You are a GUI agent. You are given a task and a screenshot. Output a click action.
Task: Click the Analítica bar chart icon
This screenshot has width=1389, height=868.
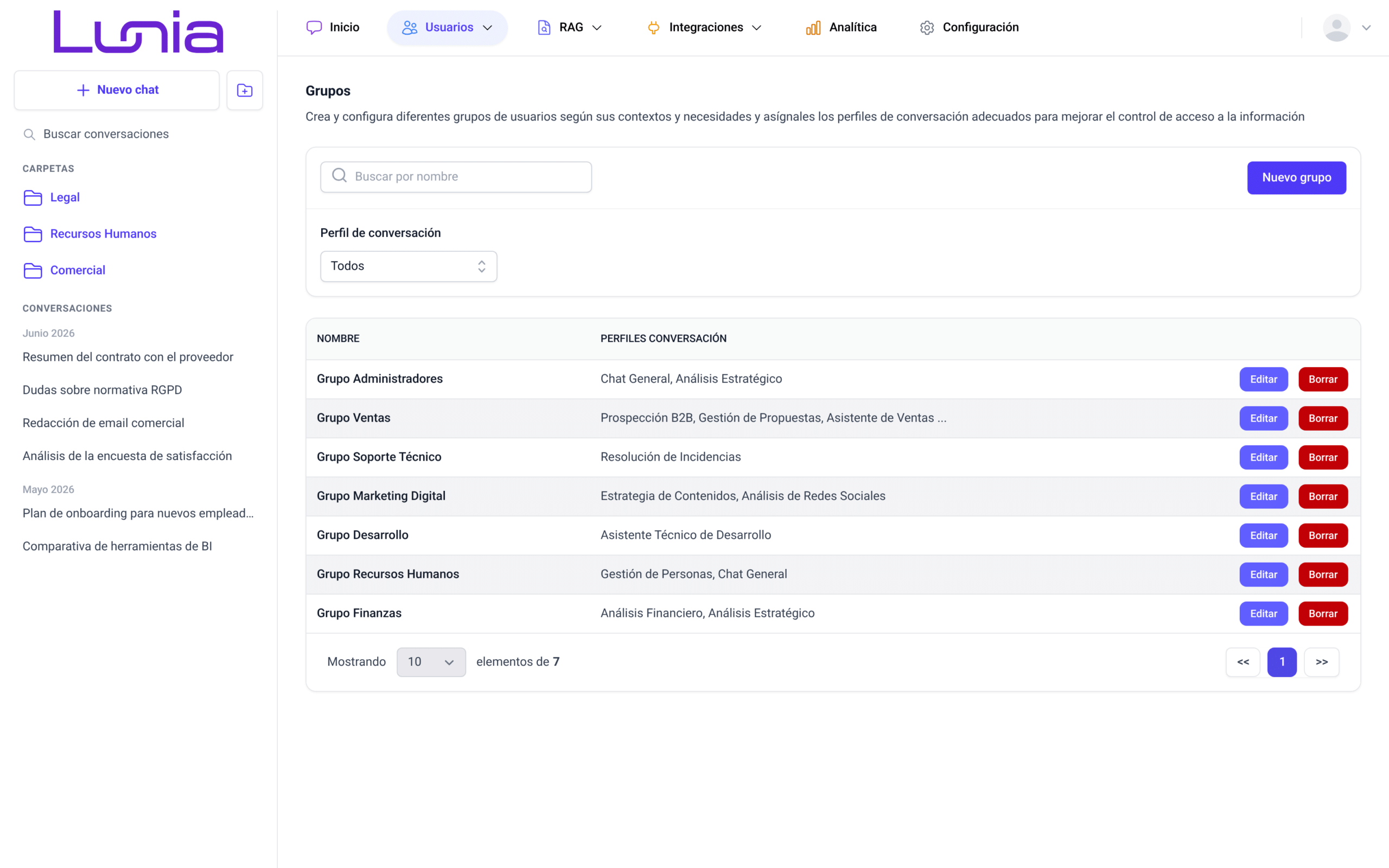pos(813,28)
